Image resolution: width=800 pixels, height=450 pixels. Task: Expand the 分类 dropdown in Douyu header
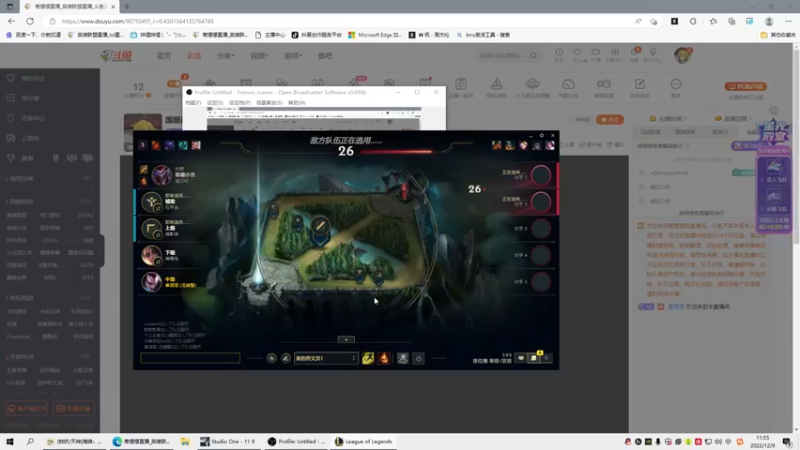click(226, 56)
